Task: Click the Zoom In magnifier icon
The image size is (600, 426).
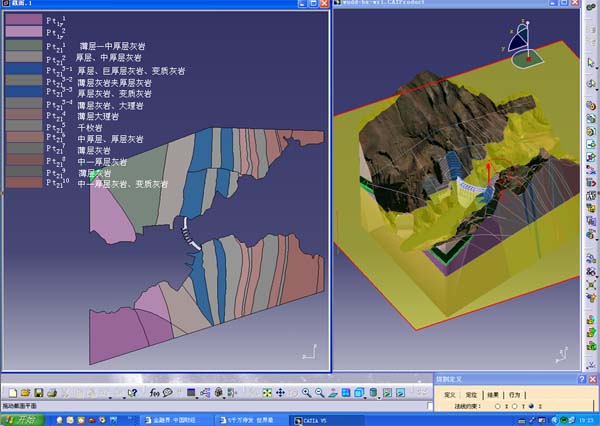Action: tap(306, 393)
